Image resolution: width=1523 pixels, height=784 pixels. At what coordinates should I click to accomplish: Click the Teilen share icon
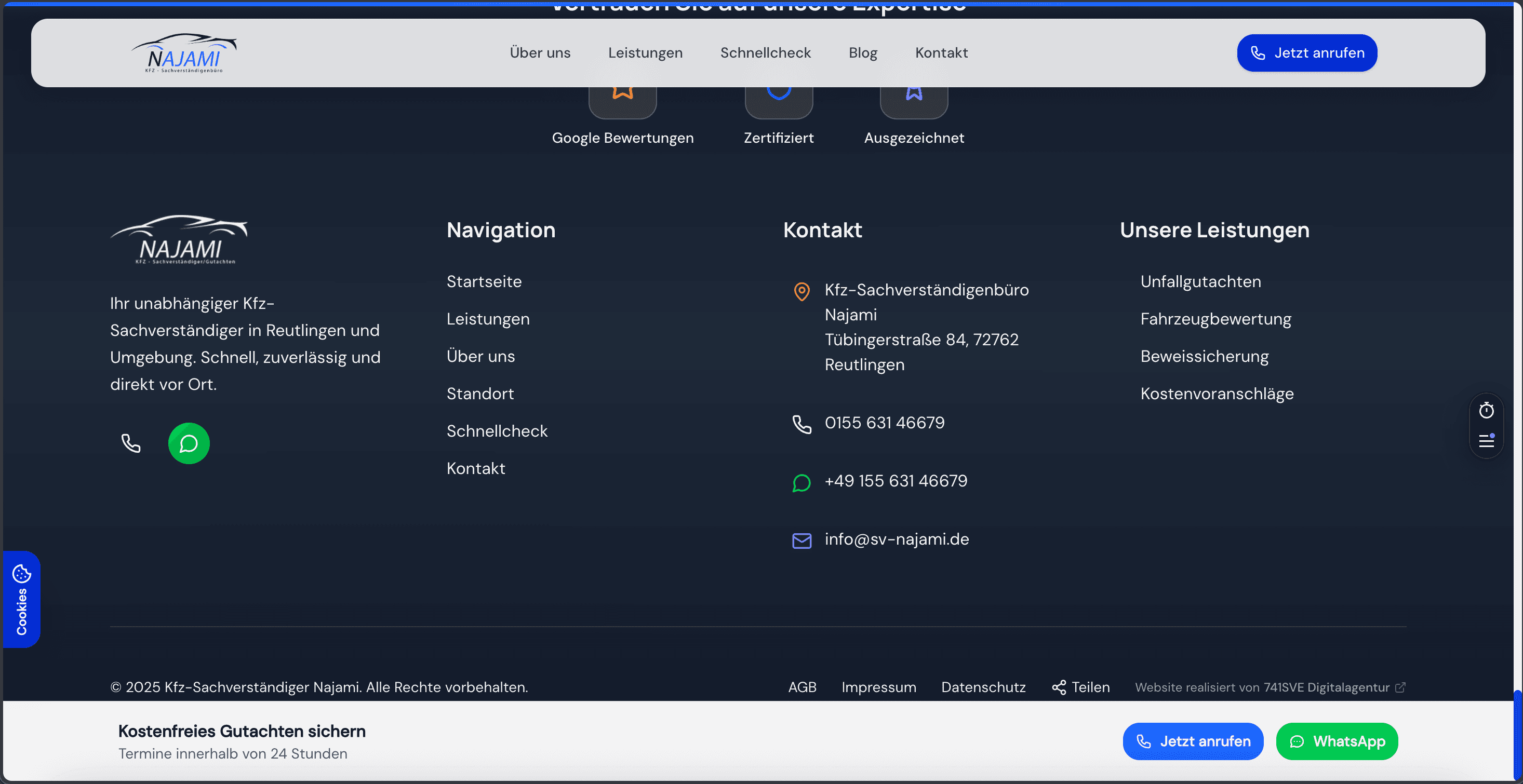click(x=1059, y=687)
